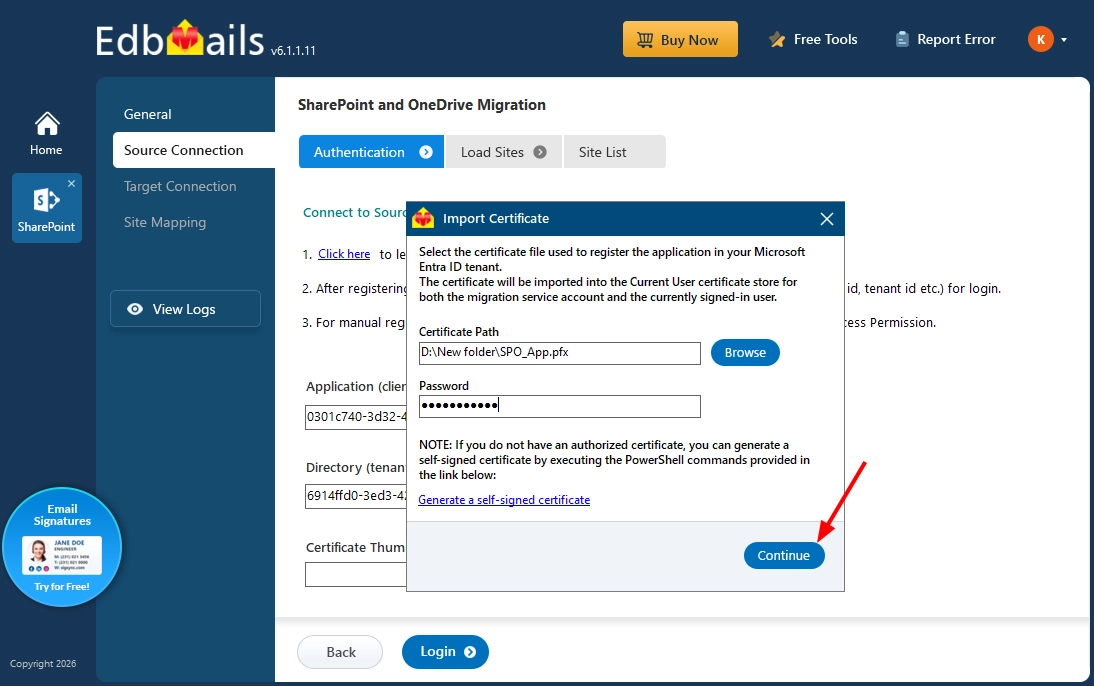The width and height of the screenshot is (1094, 686).
Task: Select Site Mapping menu item
Action: (x=165, y=223)
